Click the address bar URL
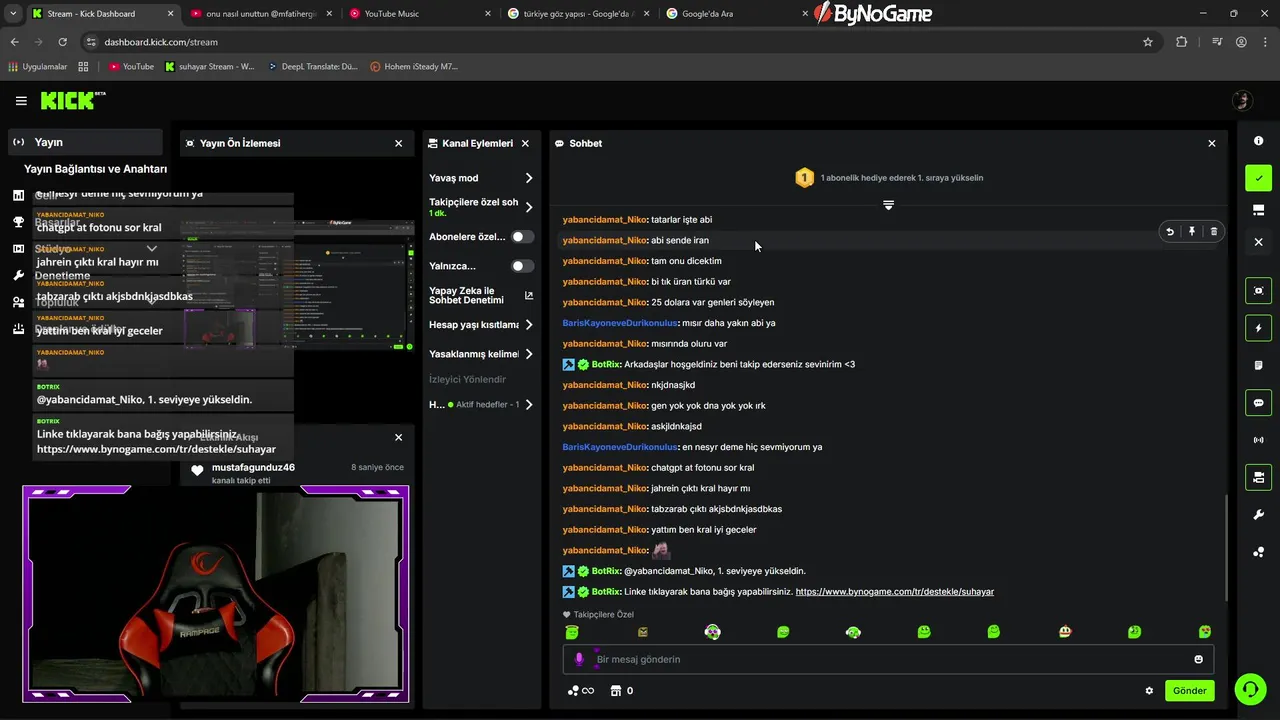 point(161,42)
